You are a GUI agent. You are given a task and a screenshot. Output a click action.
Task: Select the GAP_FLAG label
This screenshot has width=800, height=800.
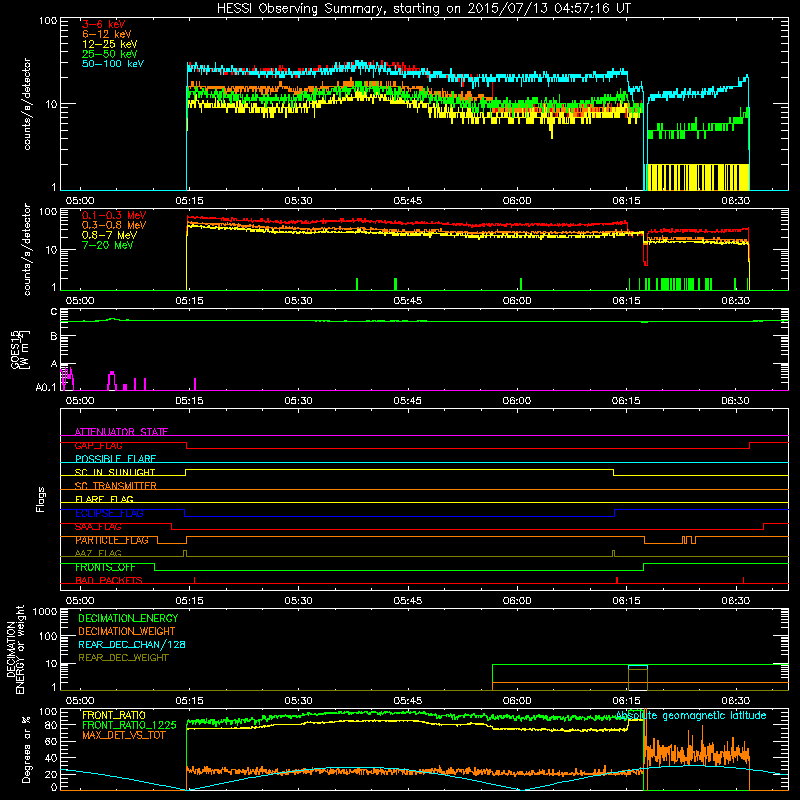tap(98, 445)
